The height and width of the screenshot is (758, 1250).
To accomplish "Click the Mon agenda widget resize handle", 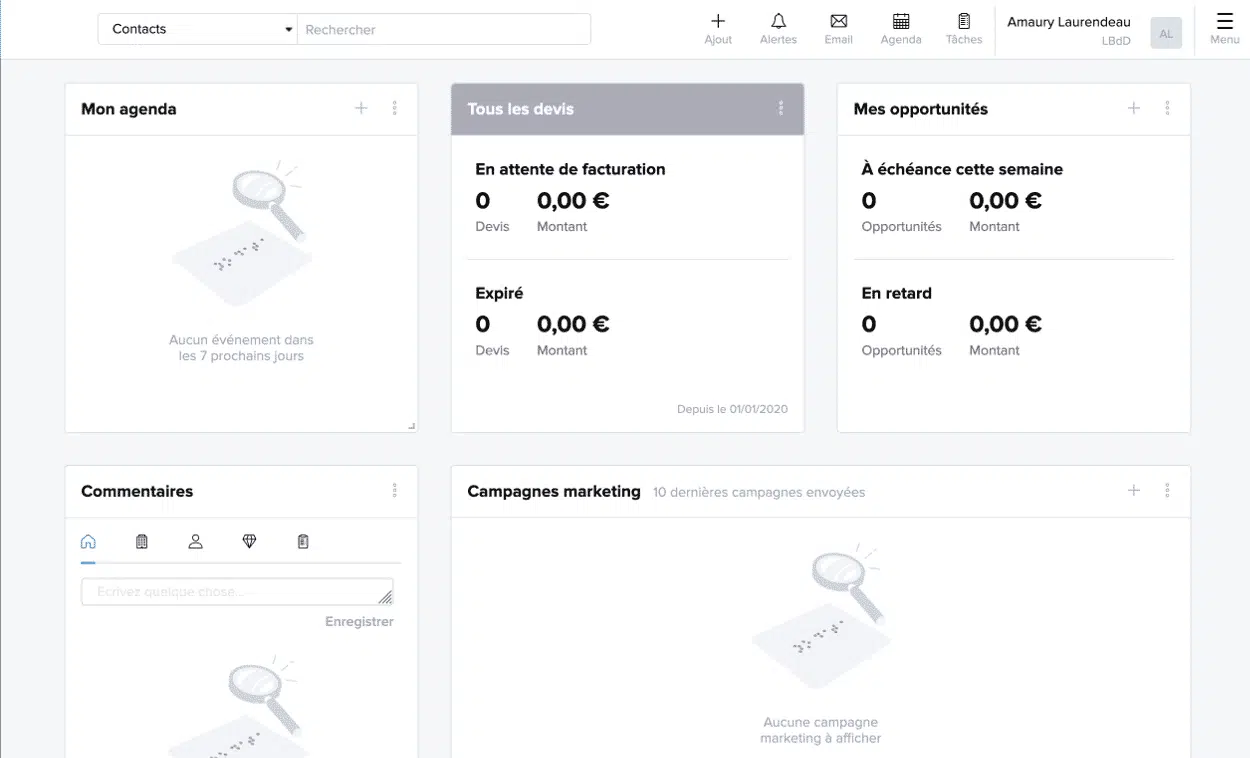I will [412, 427].
